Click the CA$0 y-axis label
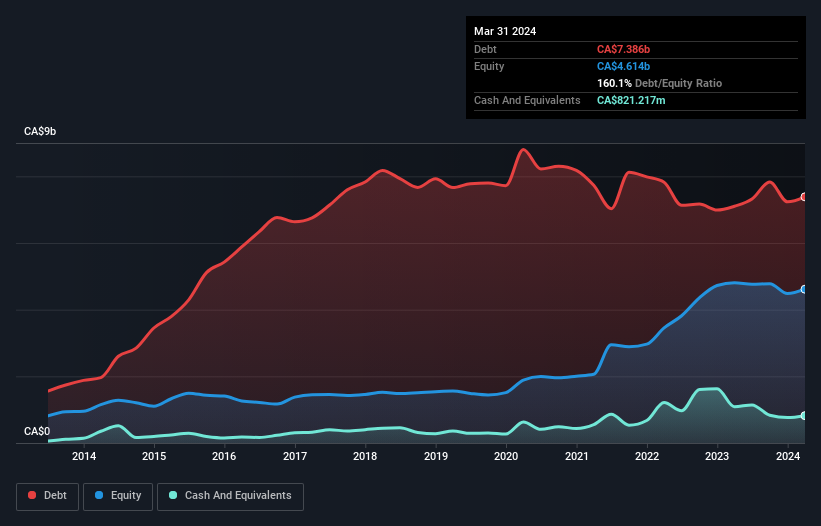The image size is (821, 526). point(37,431)
